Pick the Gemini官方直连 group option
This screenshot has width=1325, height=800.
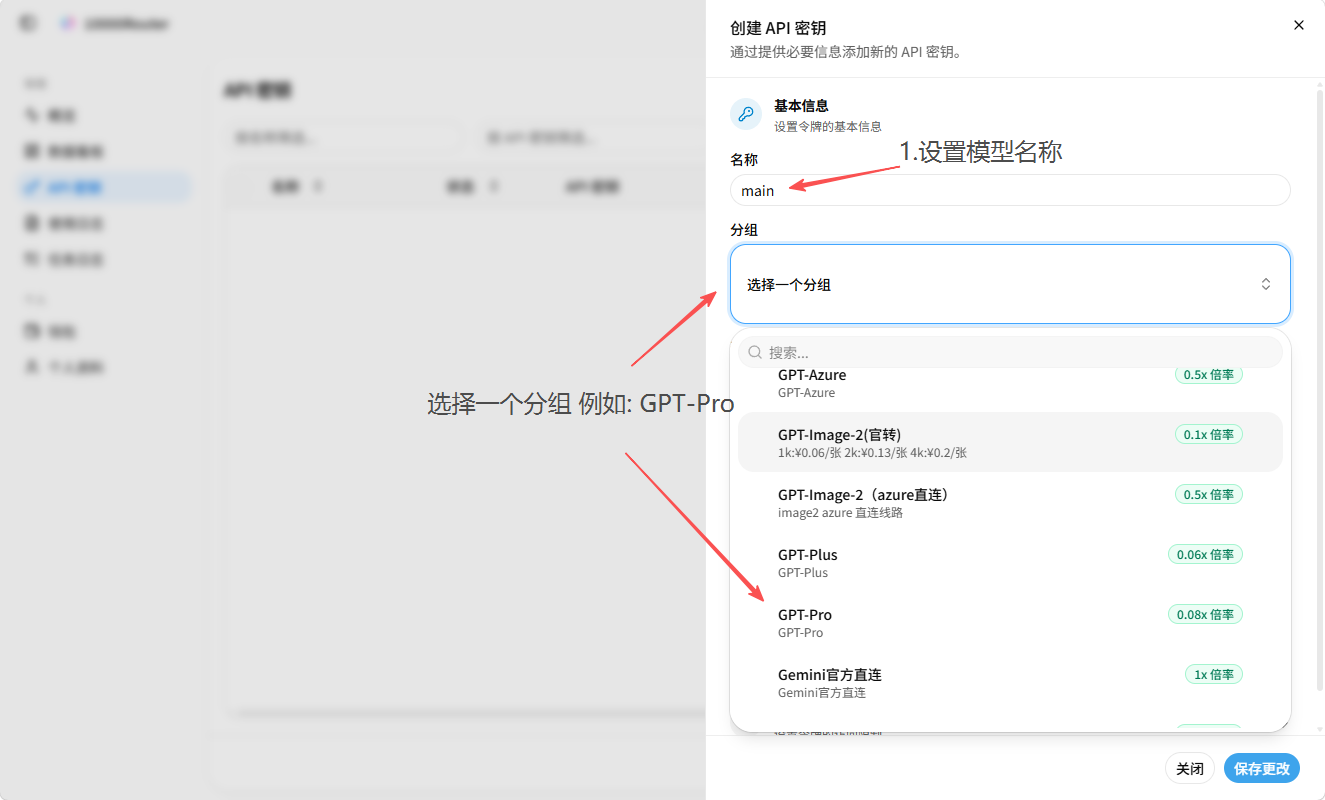[x=1010, y=682]
